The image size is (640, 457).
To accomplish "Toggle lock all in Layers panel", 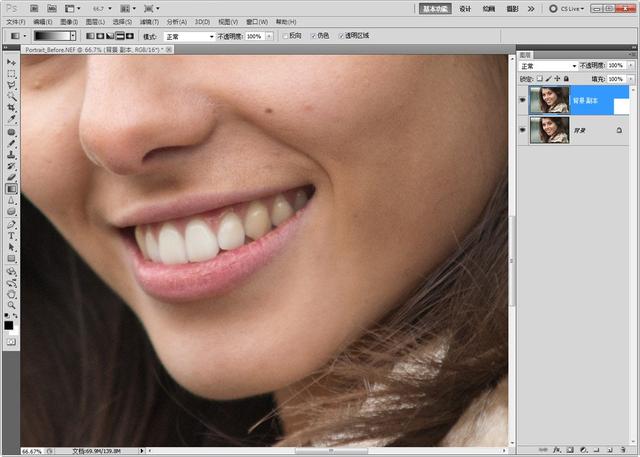I will coord(566,78).
